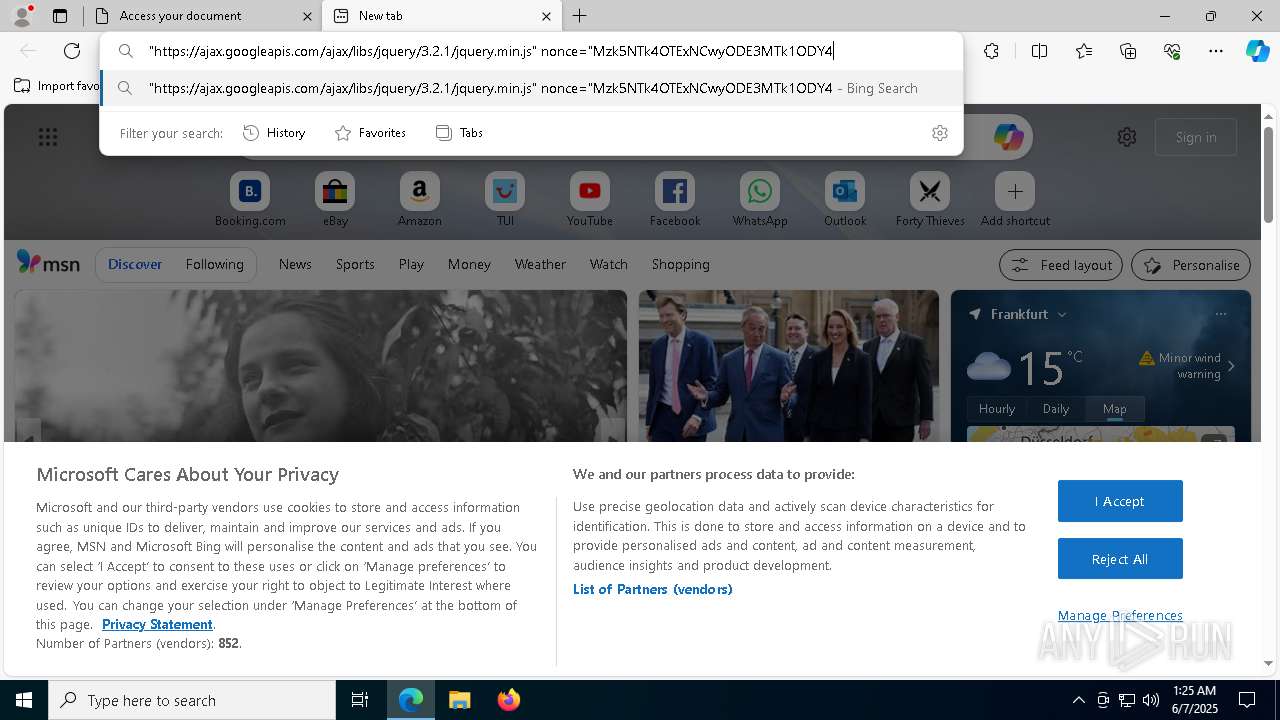Image resolution: width=1280 pixels, height=720 pixels.
Task: Open the Watch category
Action: click(x=608, y=264)
